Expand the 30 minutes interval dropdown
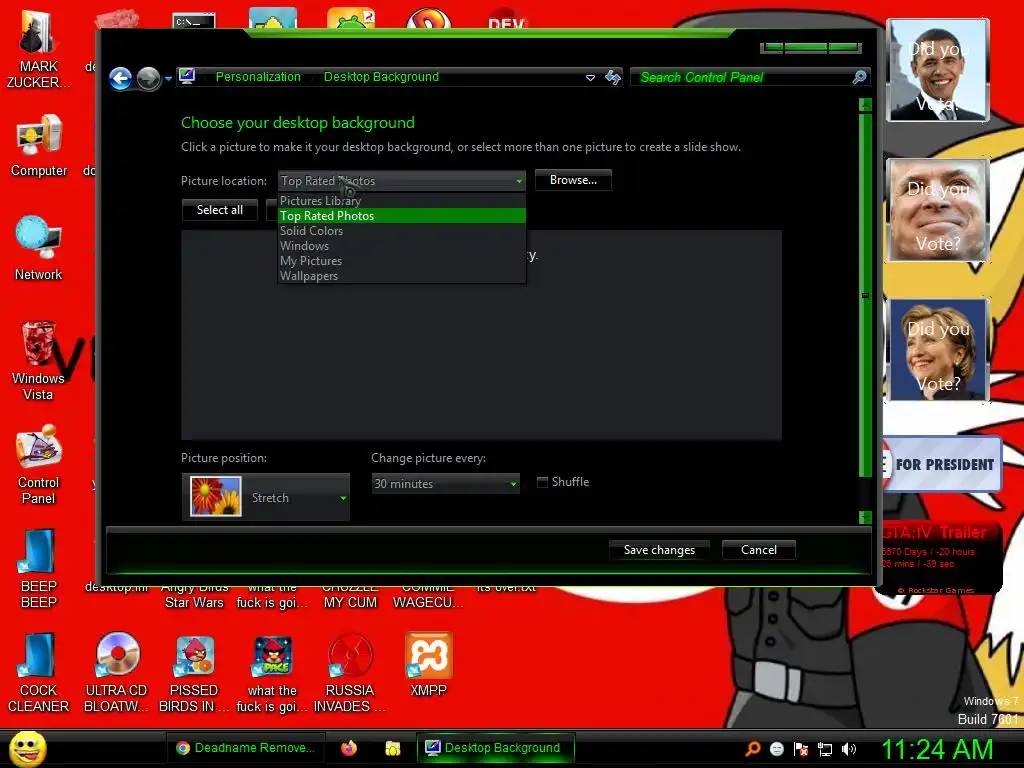 (x=445, y=484)
